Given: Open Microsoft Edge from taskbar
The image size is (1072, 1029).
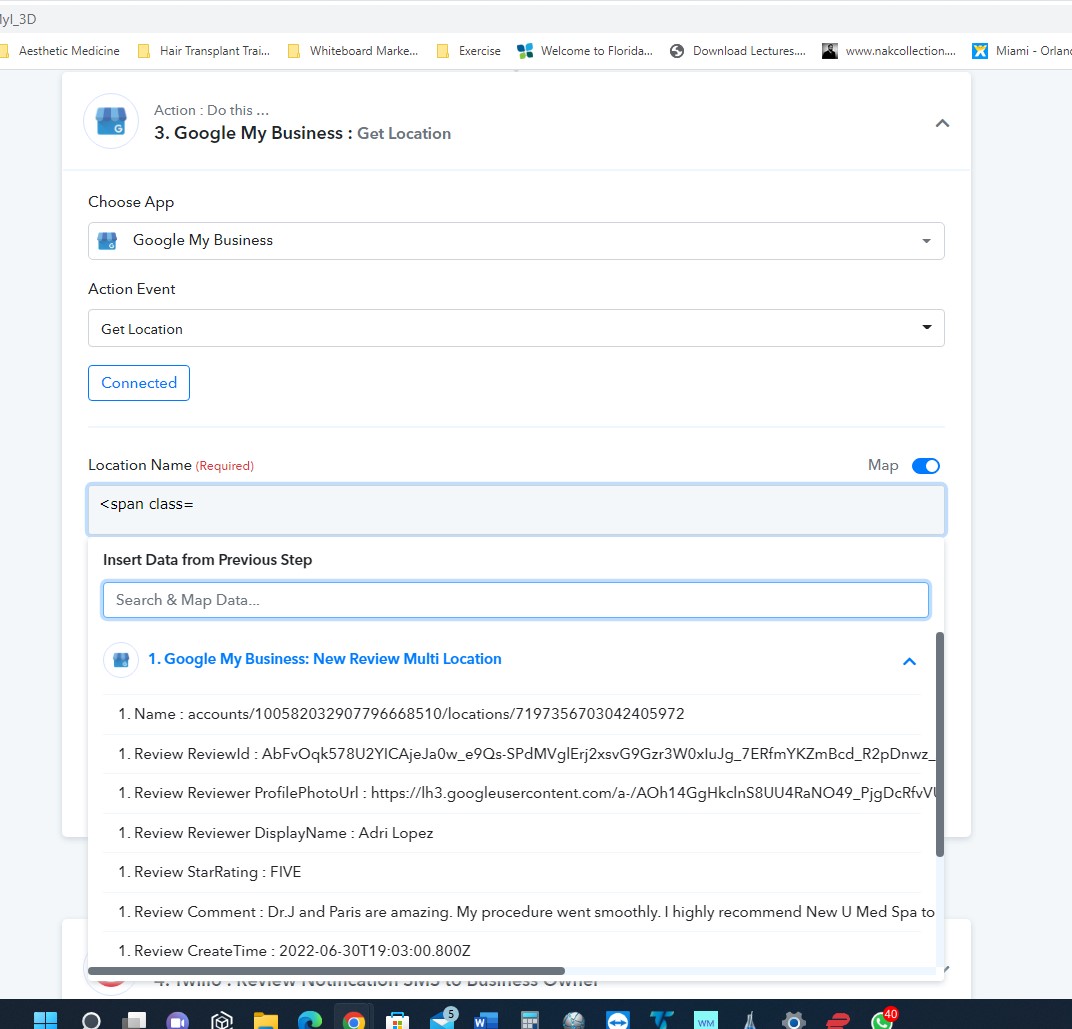Looking at the screenshot, I should point(310,1021).
